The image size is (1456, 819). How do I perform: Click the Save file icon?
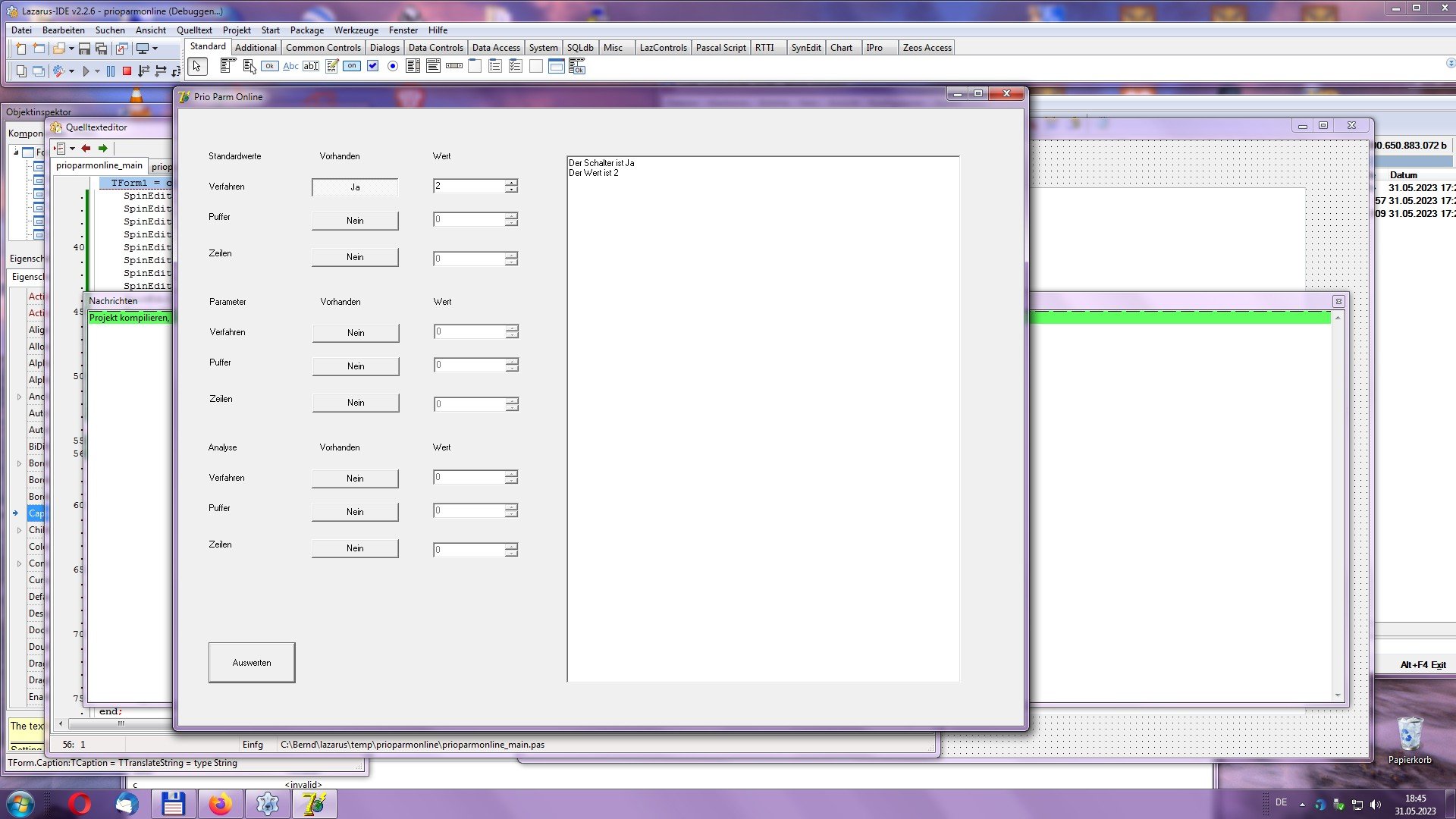84,49
